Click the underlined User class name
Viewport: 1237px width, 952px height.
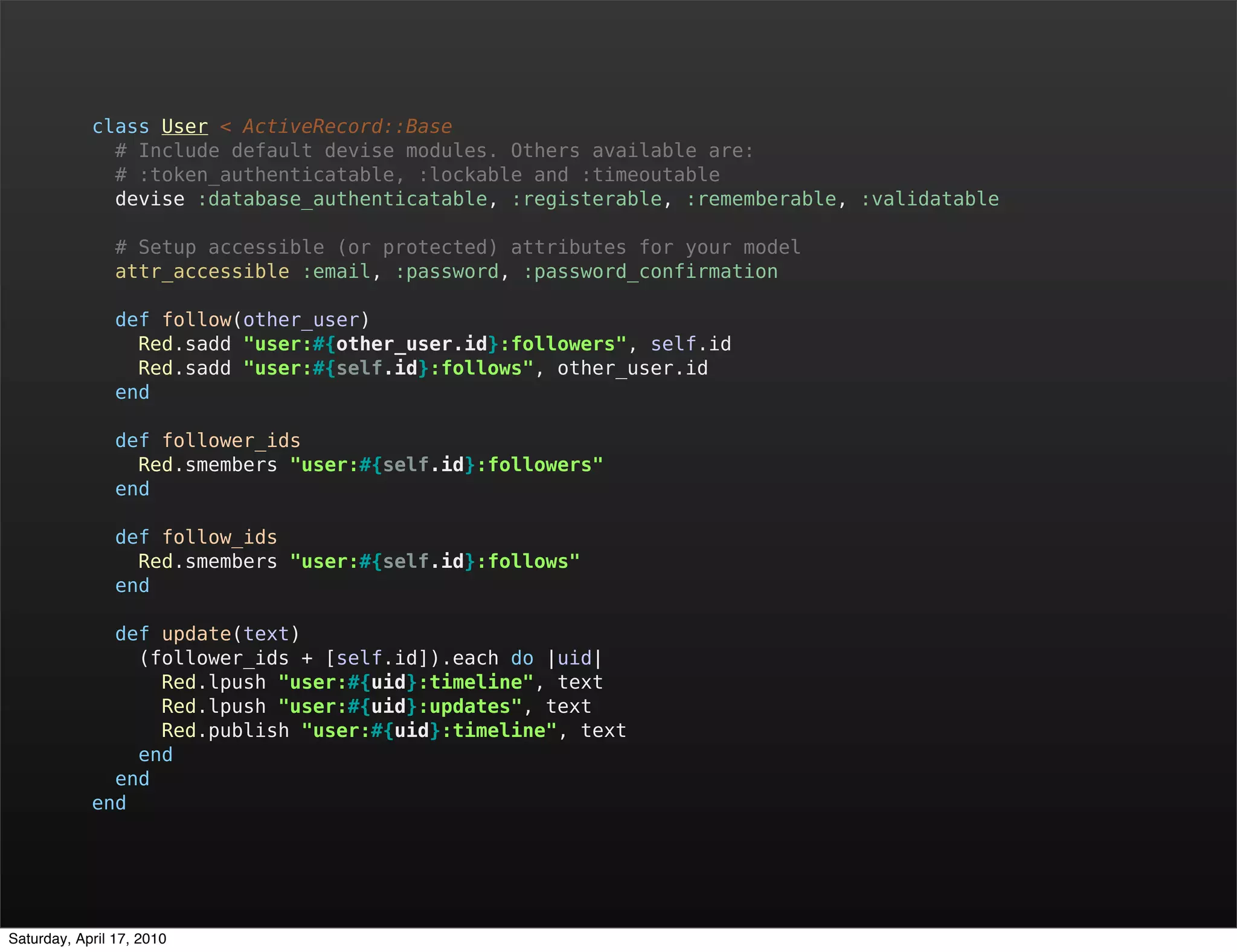tap(184, 126)
